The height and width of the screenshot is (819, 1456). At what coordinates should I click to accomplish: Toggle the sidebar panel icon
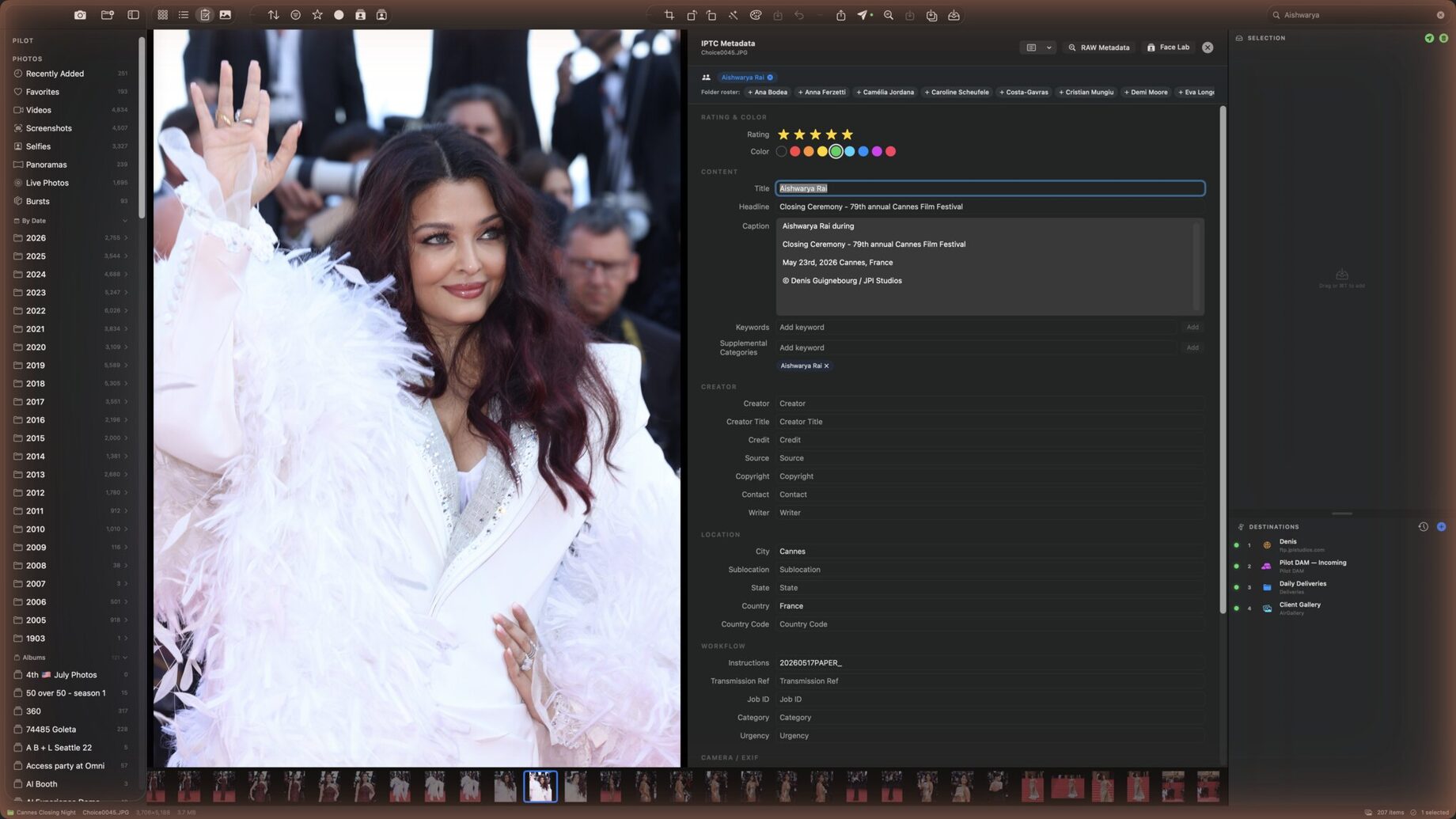(133, 15)
